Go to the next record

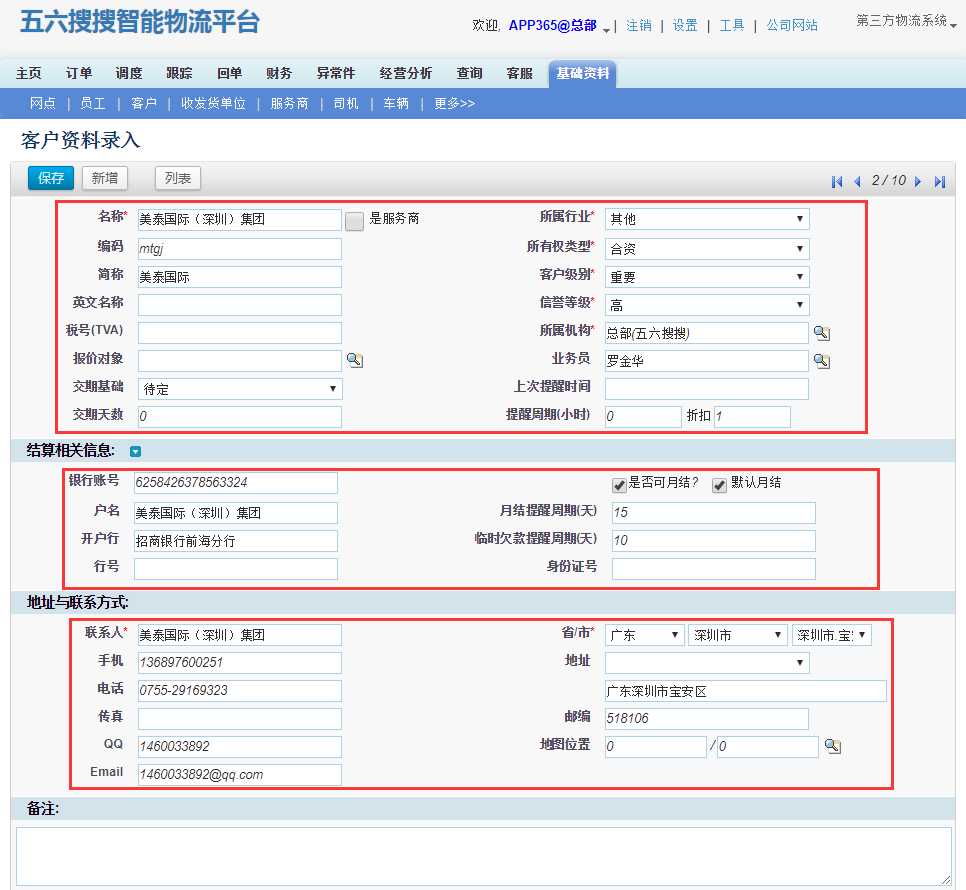click(x=918, y=181)
